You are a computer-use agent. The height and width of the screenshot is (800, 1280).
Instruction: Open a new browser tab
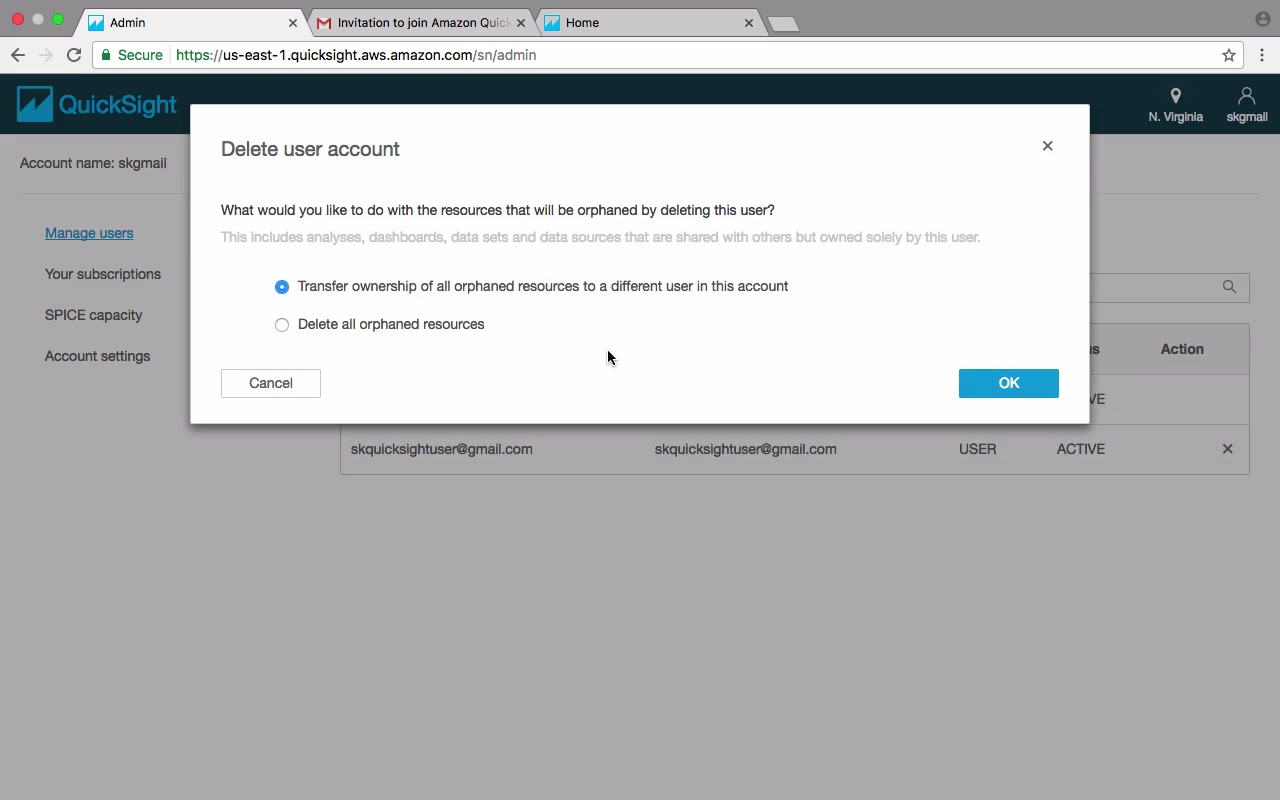pyautogui.click(x=783, y=24)
